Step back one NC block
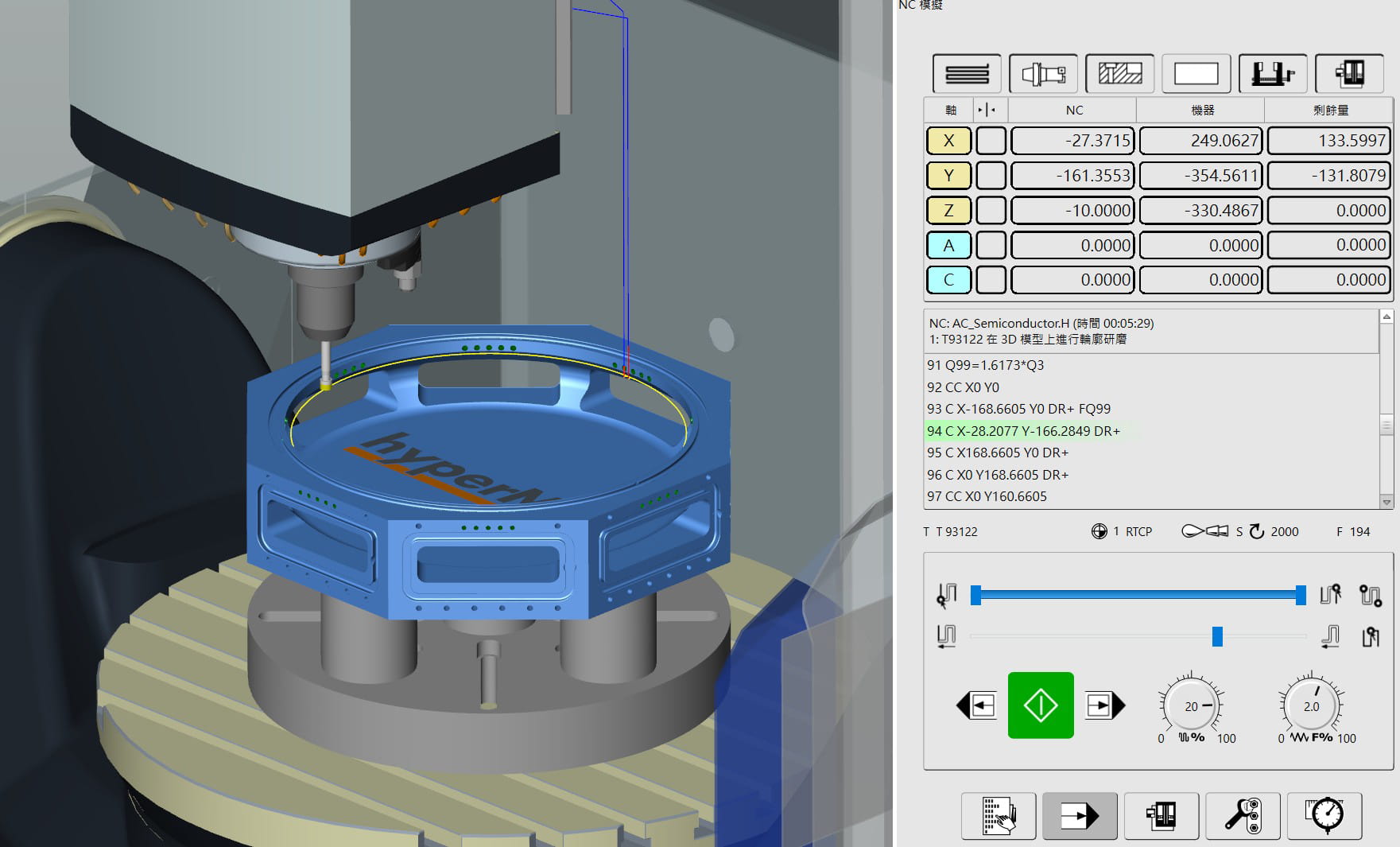The width and height of the screenshot is (1400, 847). (x=977, y=705)
